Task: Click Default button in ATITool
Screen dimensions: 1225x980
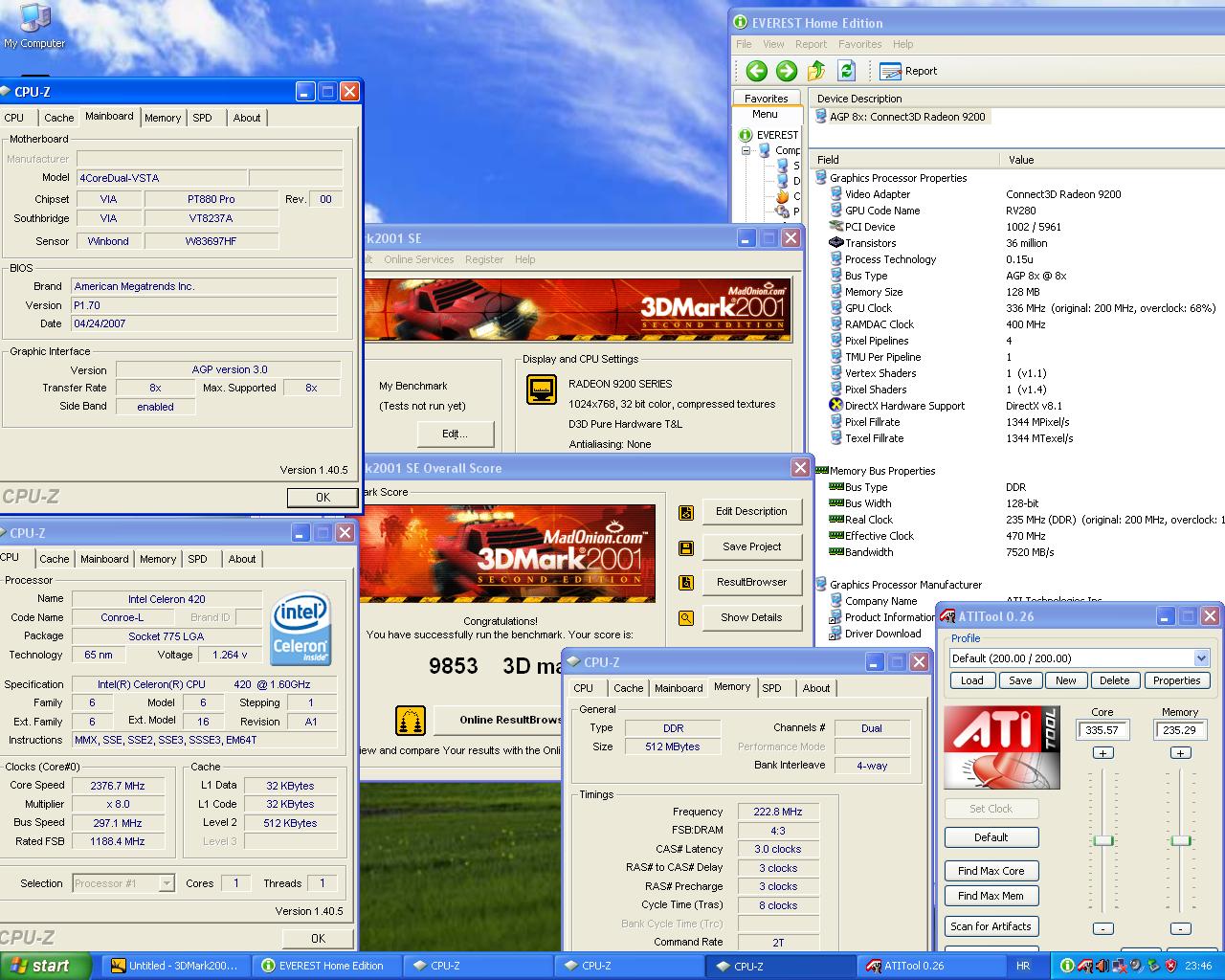Action: (x=991, y=837)
